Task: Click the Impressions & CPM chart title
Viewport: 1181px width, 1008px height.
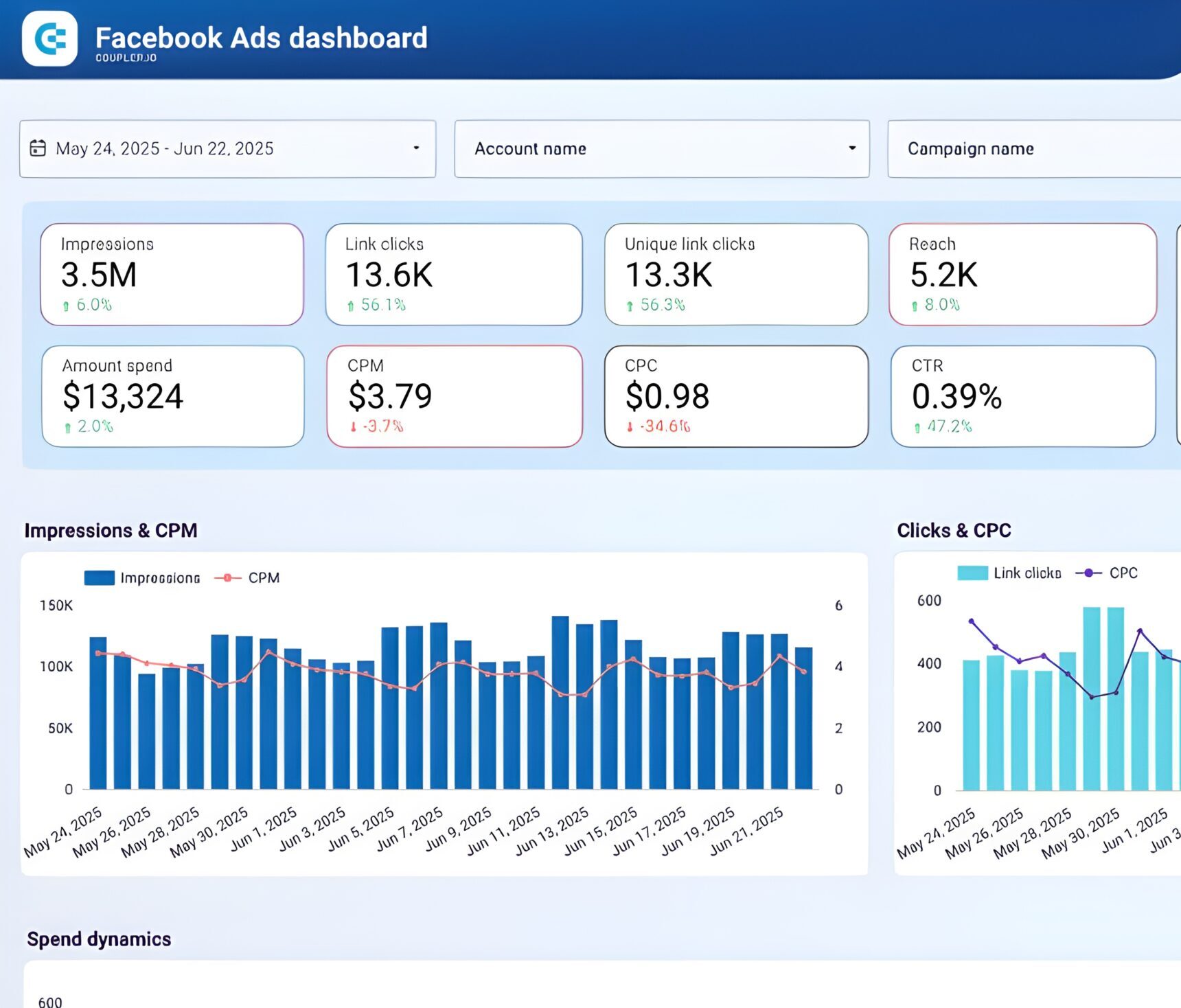Action: (x=111, y=531)
